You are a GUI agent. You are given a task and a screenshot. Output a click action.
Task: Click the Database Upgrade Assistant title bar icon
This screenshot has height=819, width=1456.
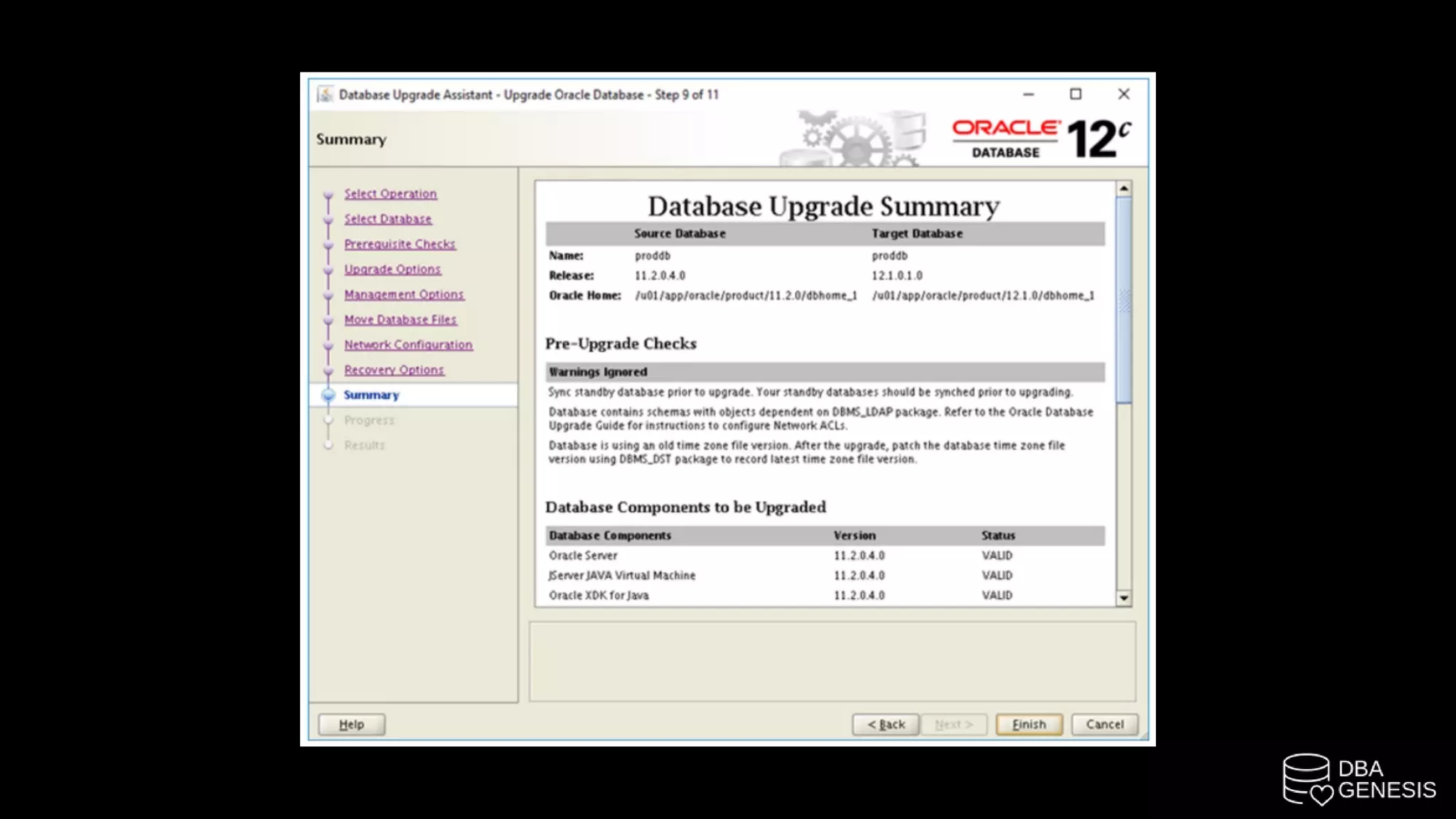point(326,95)
